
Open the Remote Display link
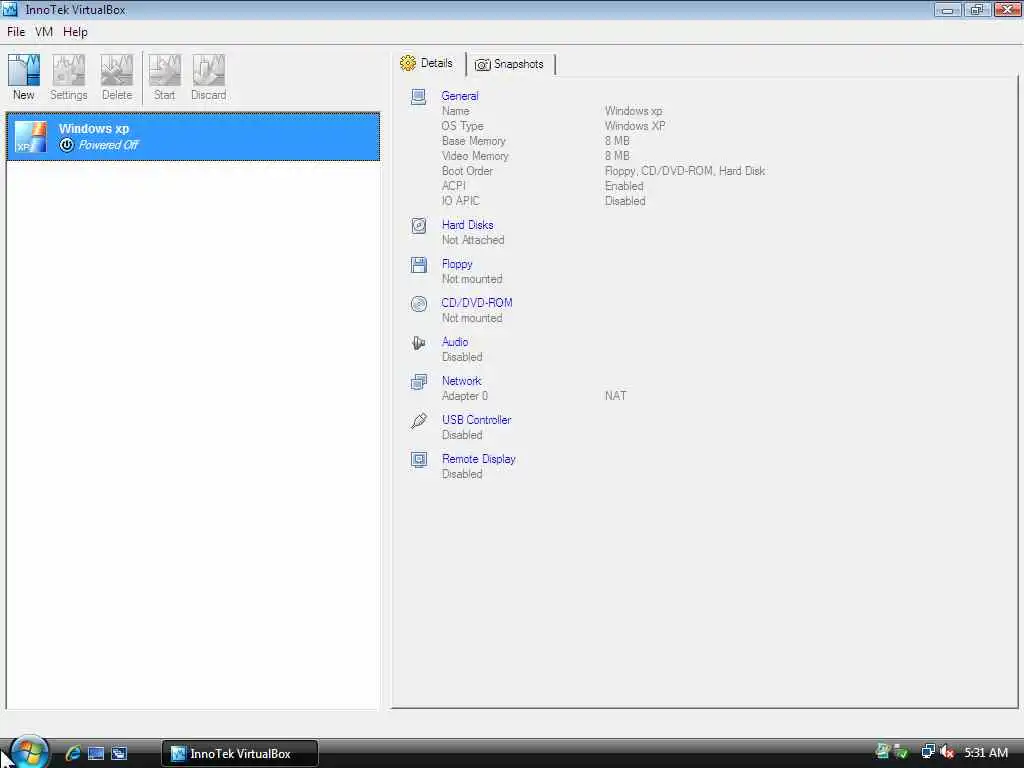tap(479, 459)
